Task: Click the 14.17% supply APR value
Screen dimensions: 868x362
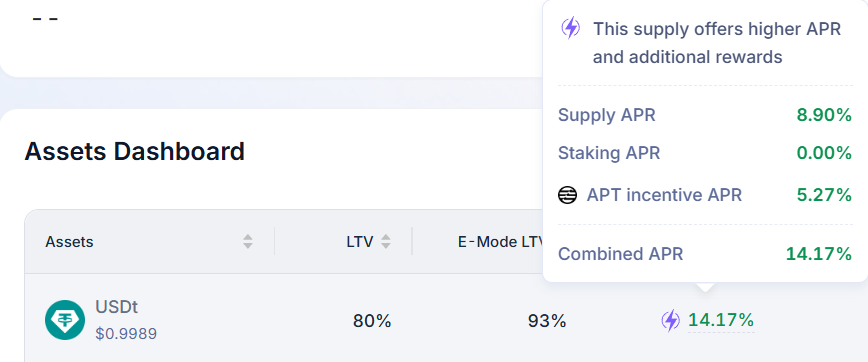Action: [721, 320]
